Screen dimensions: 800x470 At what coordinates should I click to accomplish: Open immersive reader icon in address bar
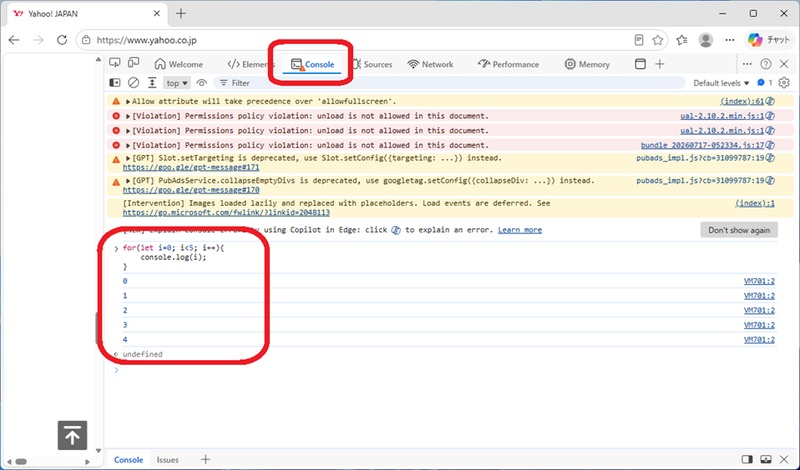(x=639, y=40)
